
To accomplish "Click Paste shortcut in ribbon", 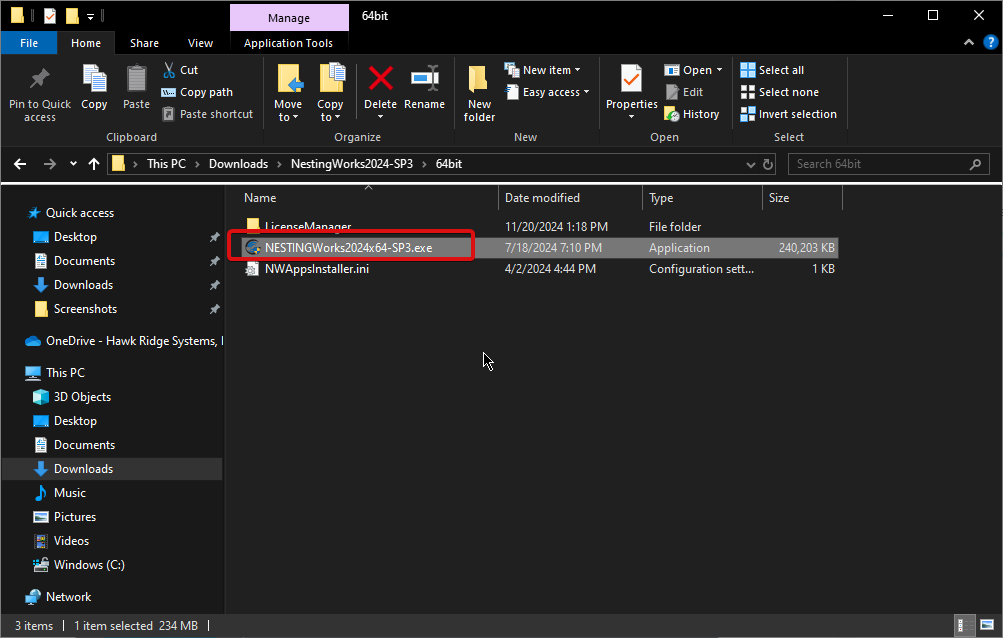I will point(207,114).
